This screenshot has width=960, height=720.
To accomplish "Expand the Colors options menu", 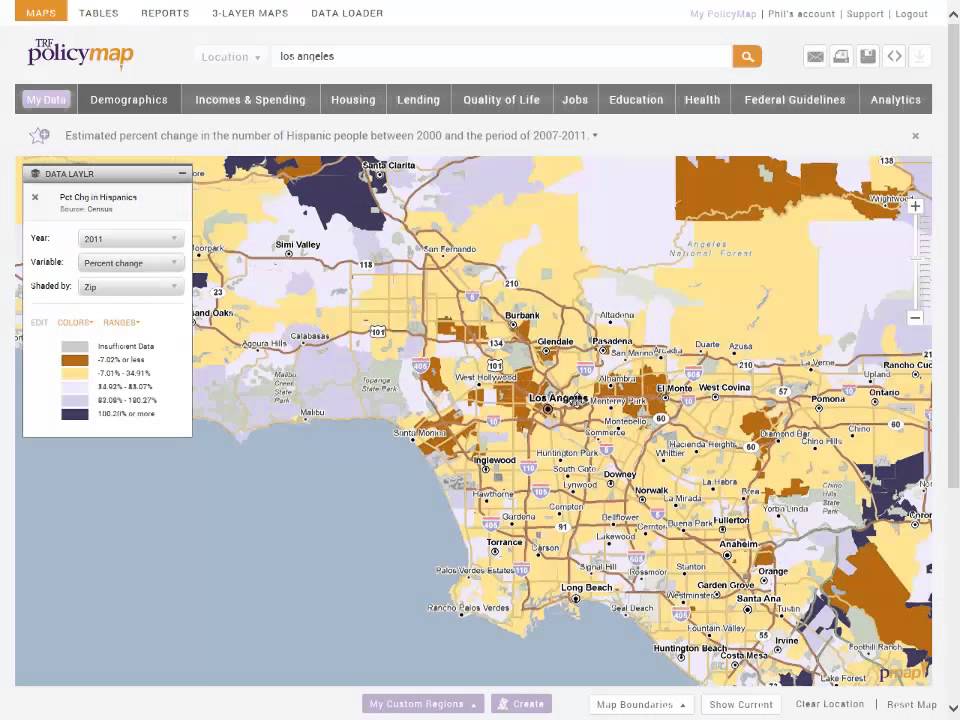I will pyautogui.click(x=75, y=323).
